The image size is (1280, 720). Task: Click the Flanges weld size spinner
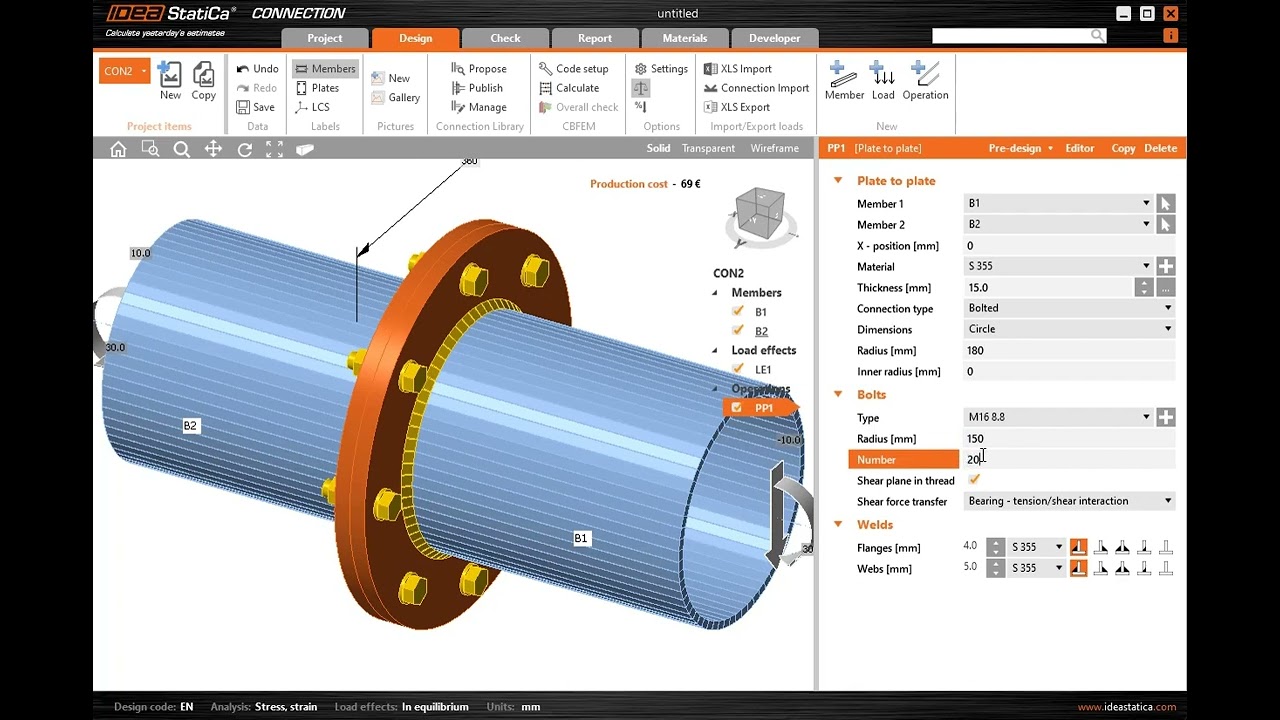coord(995,547)
